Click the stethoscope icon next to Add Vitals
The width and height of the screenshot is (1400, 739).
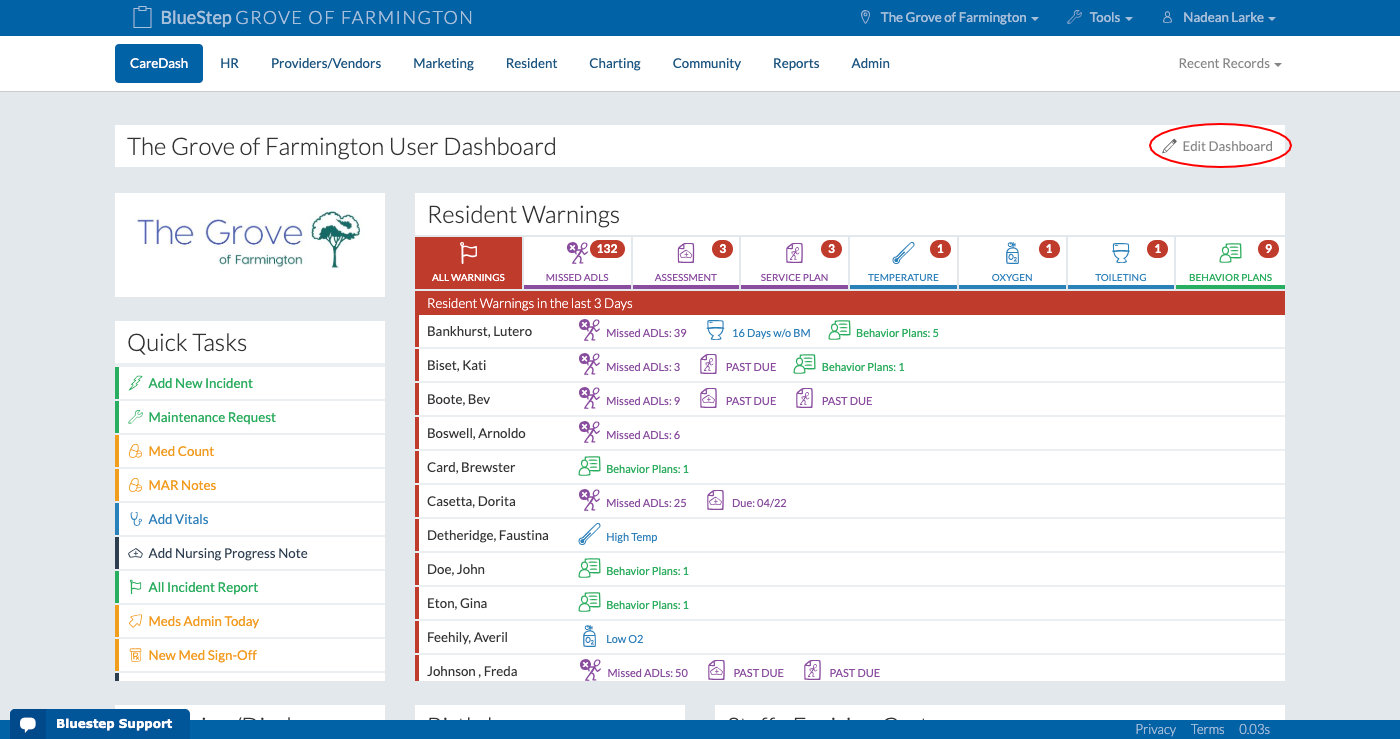[136, 519]
